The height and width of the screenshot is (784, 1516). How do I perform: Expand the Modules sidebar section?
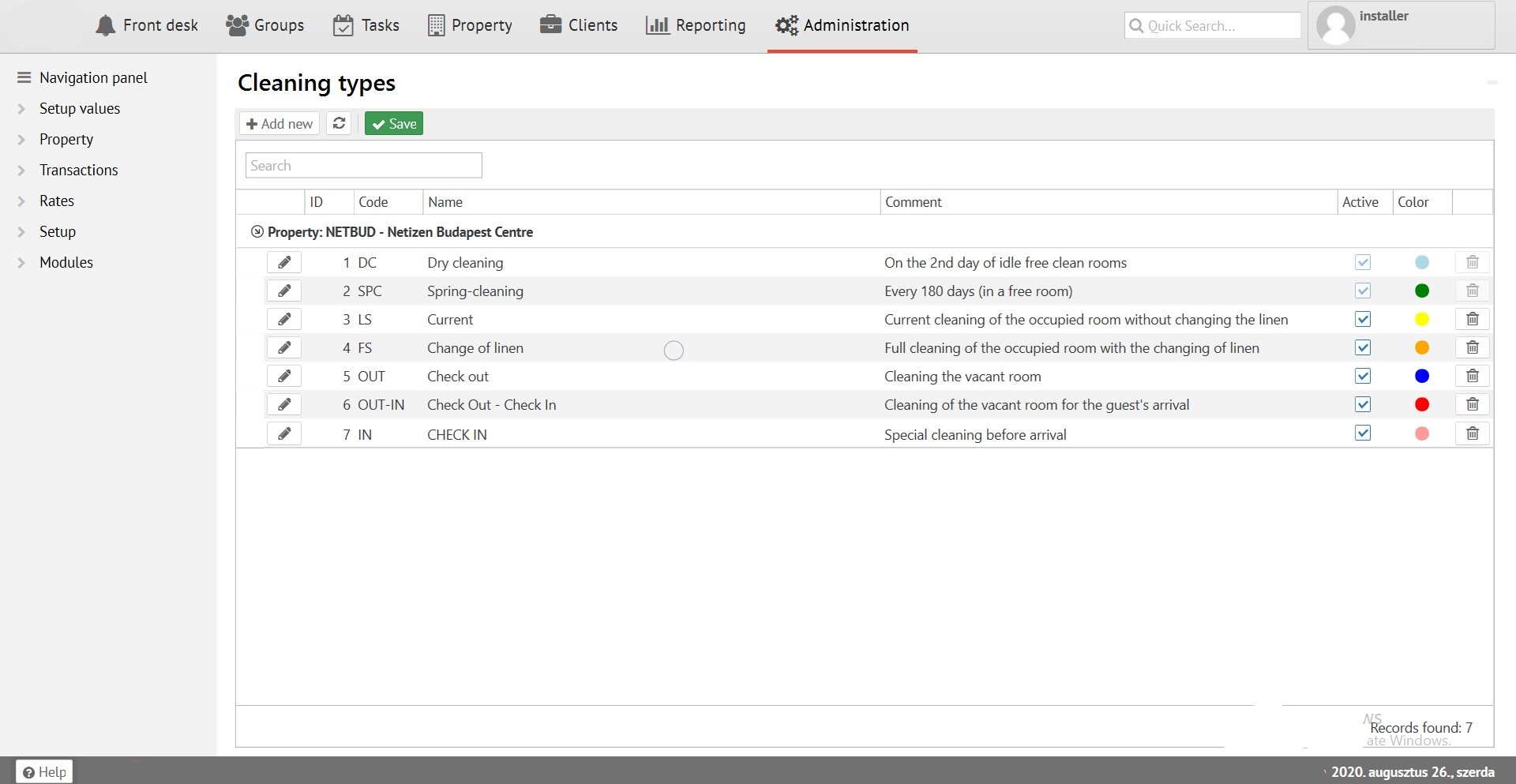[22, 263]
